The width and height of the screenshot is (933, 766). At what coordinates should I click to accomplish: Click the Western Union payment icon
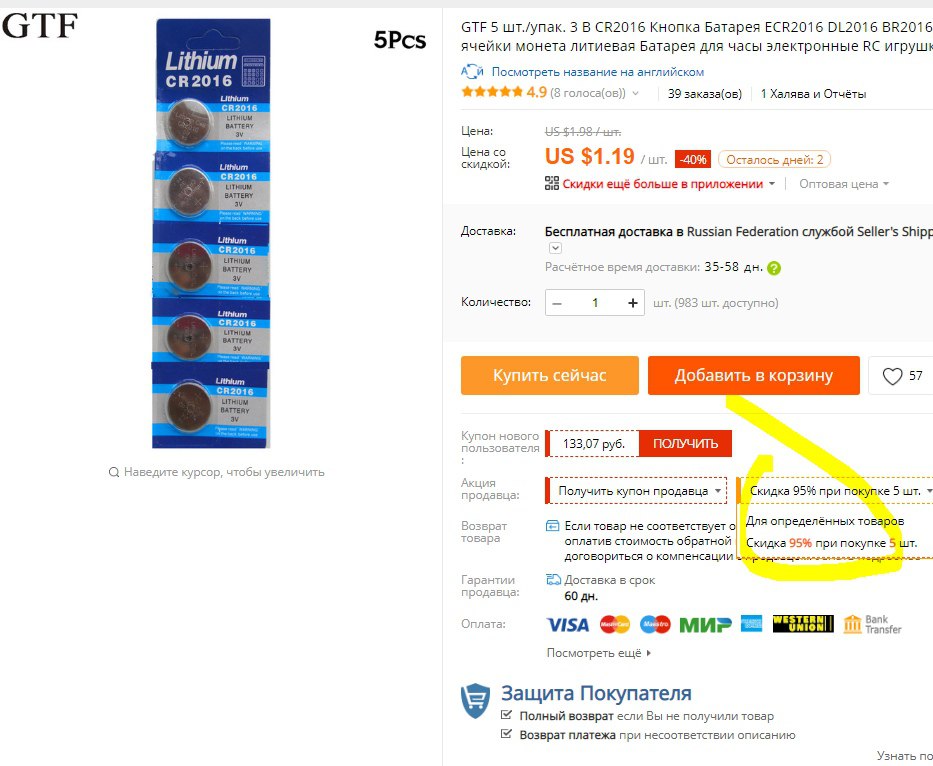click(x=803, y=624)
